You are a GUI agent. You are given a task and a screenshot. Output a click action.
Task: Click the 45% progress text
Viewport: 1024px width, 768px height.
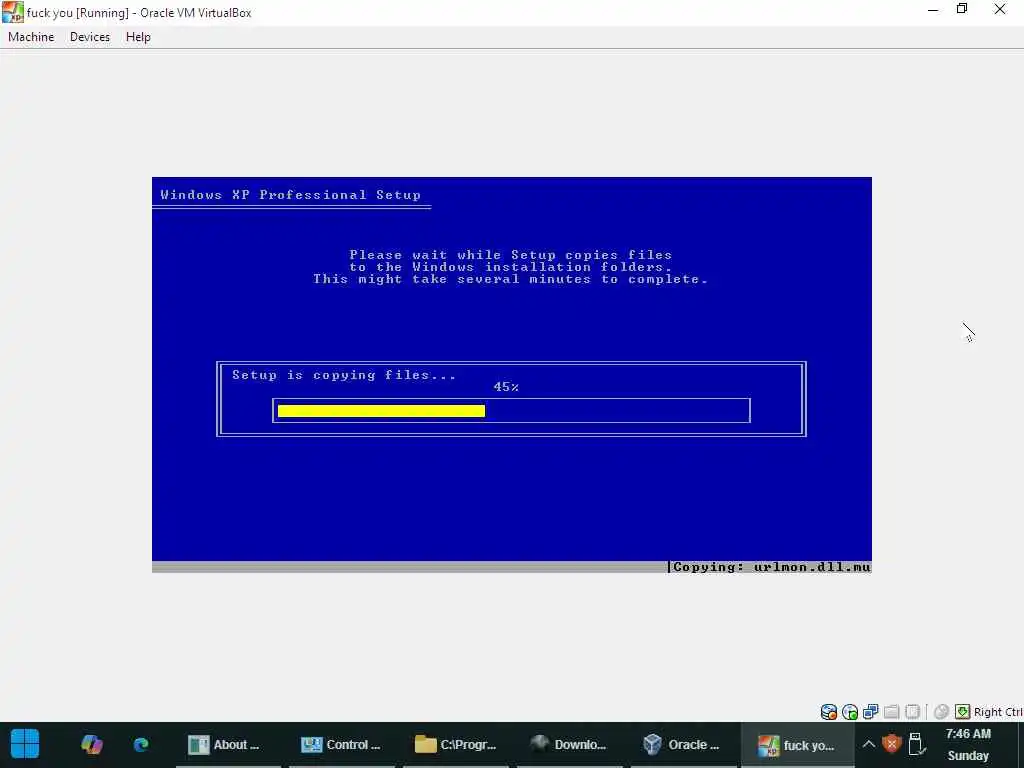(506, 387)
